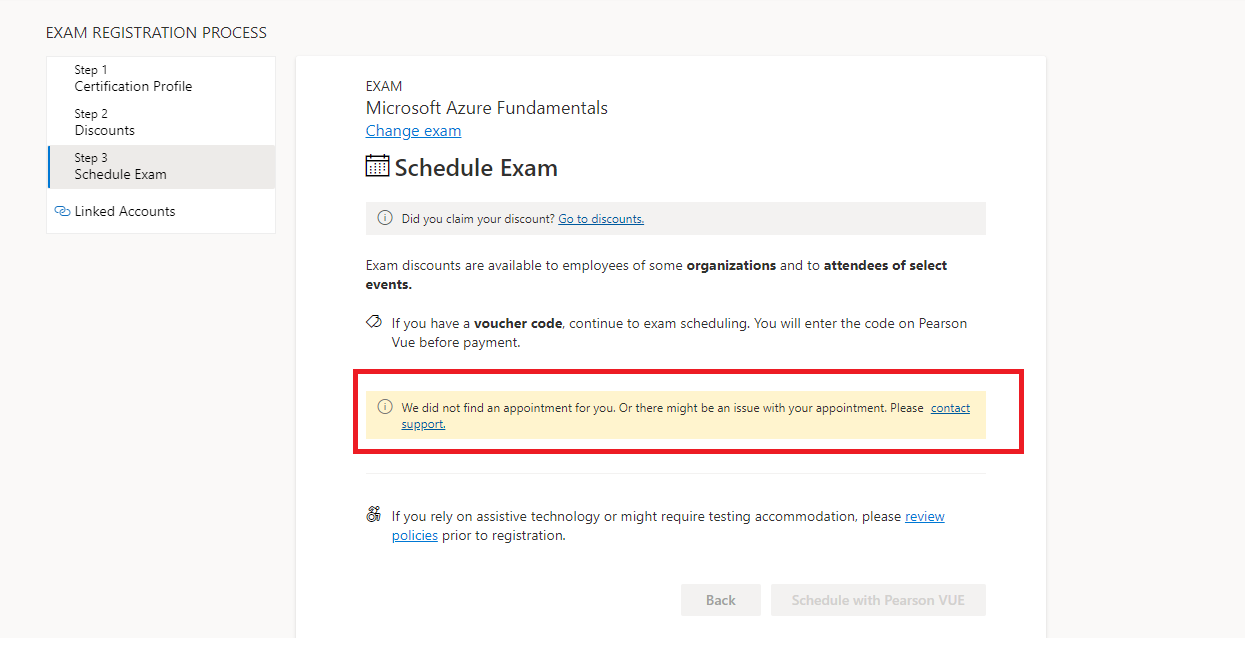Click the accessibility icon near assistive technology note
The image size is (1245, 671).
tap(373, 514)
